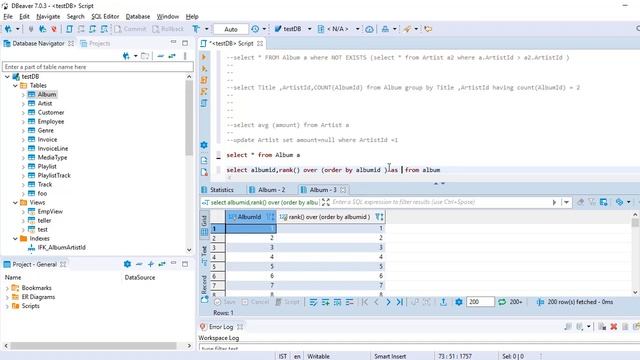Click red X icon in Error Log
Screen dimensions: 640x360
(x=613, y=327)
